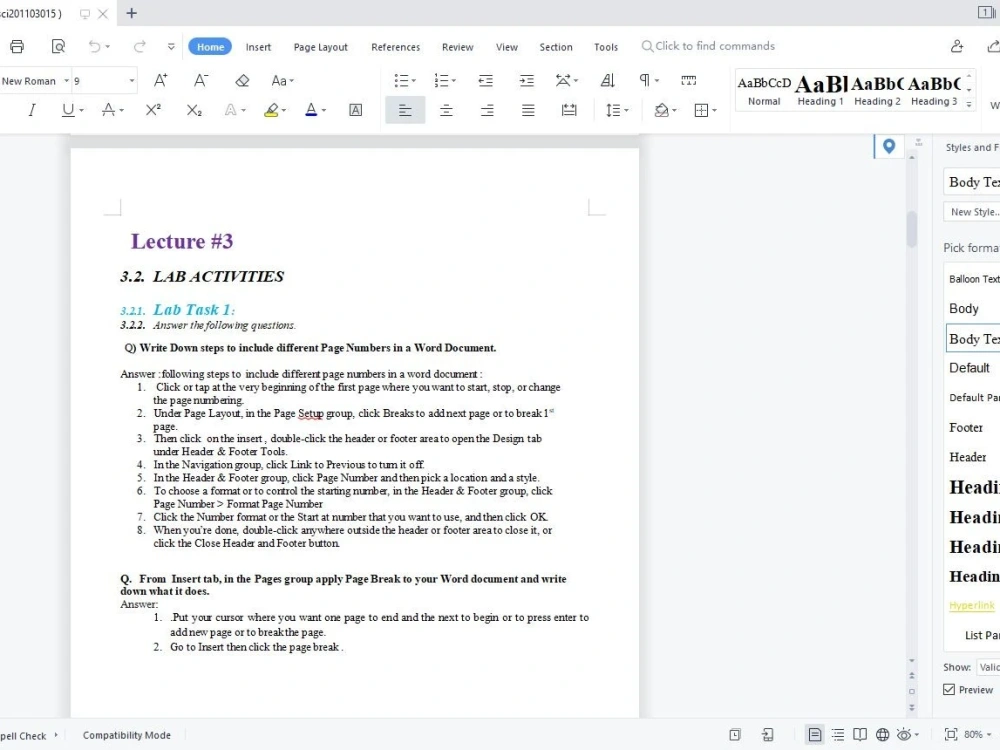Click the Sort icon
Screen dimensions: 1000x750
(608, 80)
